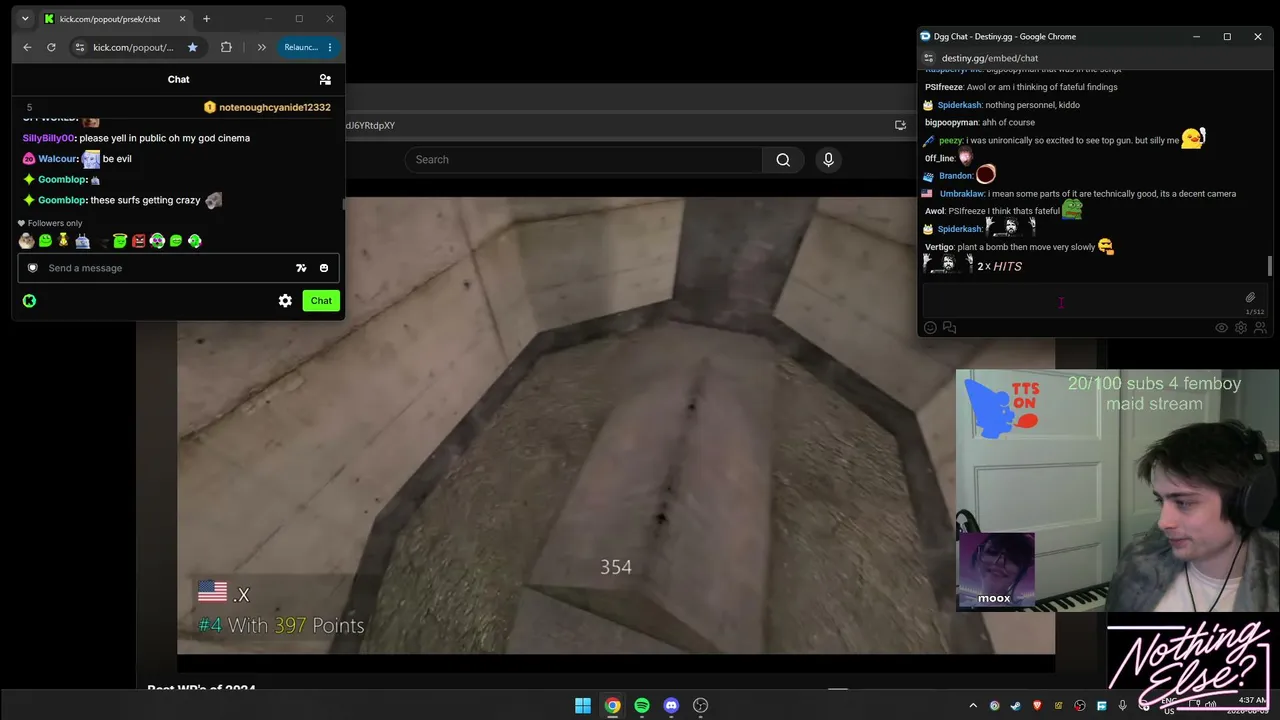Click the moox avatar thumbnail overlay
The width and height of the screenshot is (1280, 720).
(x=995, y=570)
